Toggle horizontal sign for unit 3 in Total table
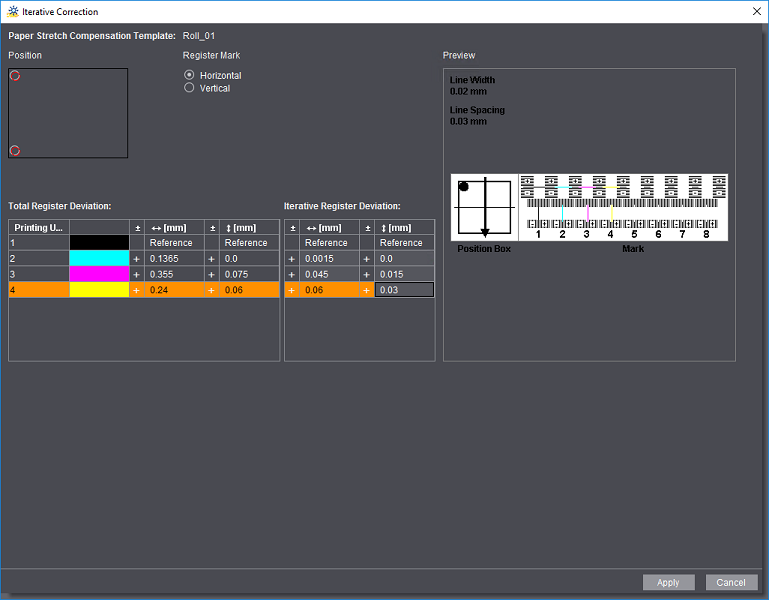 coord(137,274)
